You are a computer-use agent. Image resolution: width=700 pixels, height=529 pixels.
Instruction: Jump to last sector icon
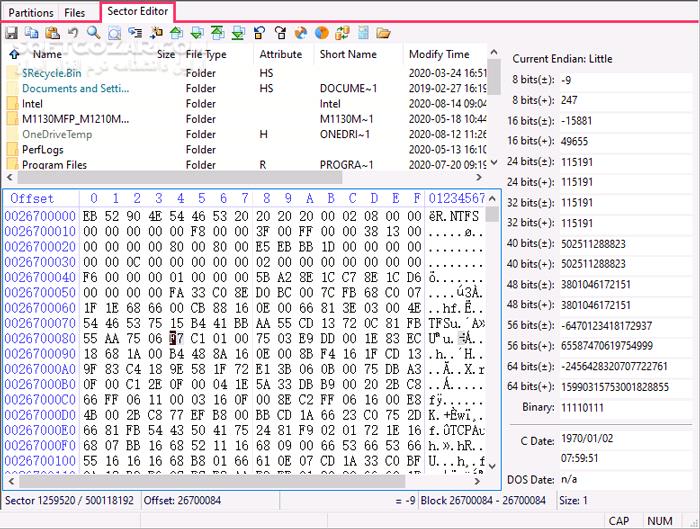(x=238, y=33)
